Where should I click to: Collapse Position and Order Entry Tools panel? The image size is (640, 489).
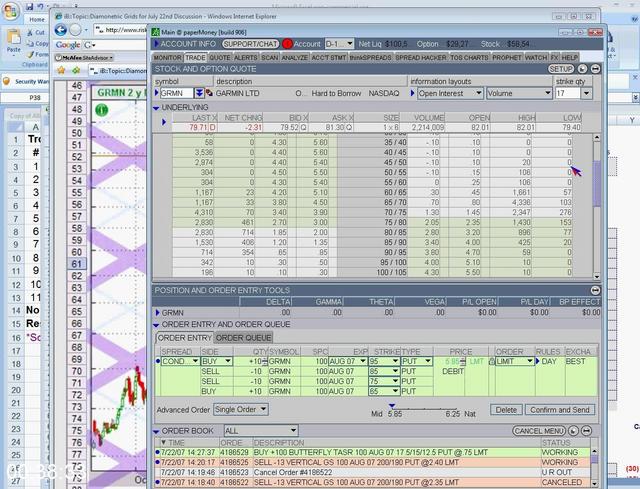click(x=595, y=290)
